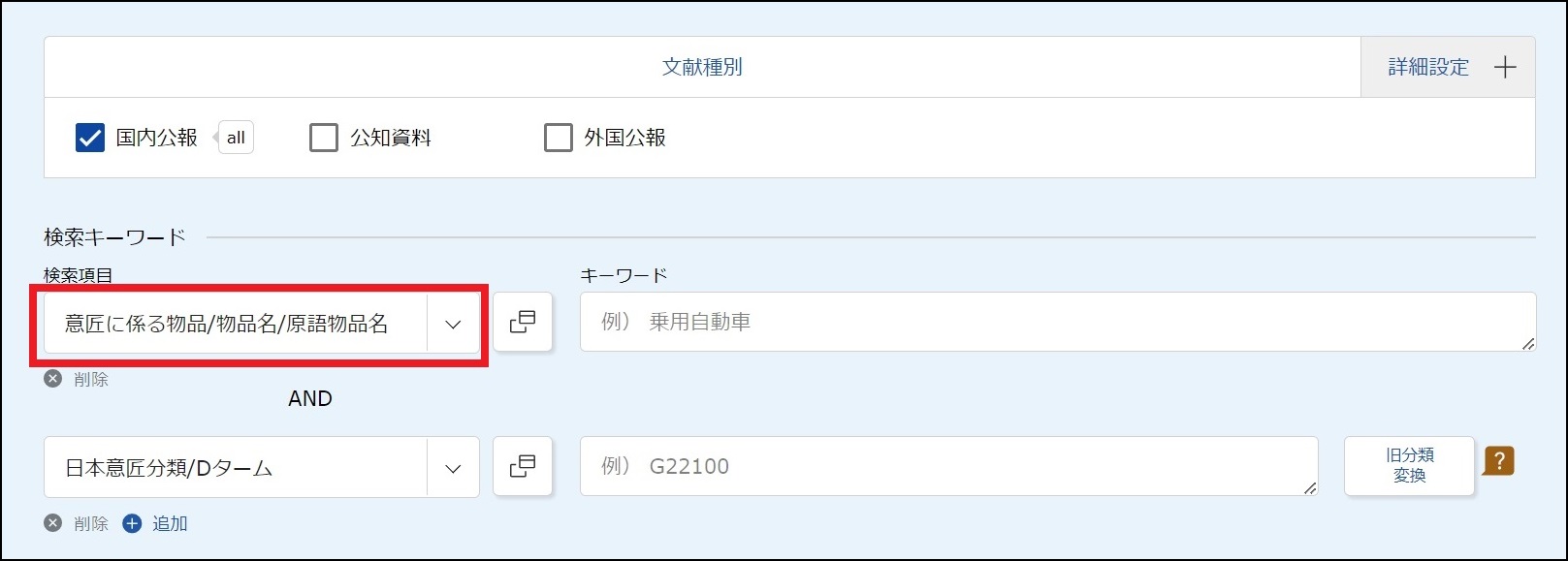Tick the 外国公報 checkbox
1568x561 pixels.
coord(559,138)
